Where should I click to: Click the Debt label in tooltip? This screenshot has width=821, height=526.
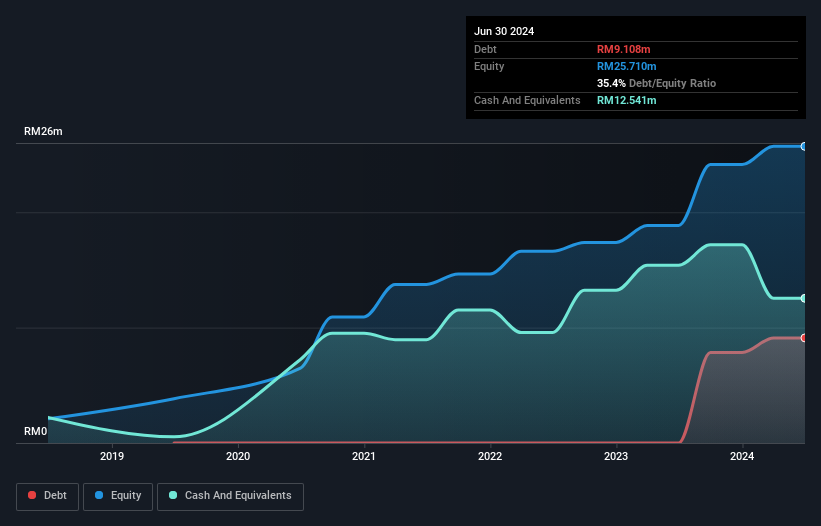coord(485,49)
